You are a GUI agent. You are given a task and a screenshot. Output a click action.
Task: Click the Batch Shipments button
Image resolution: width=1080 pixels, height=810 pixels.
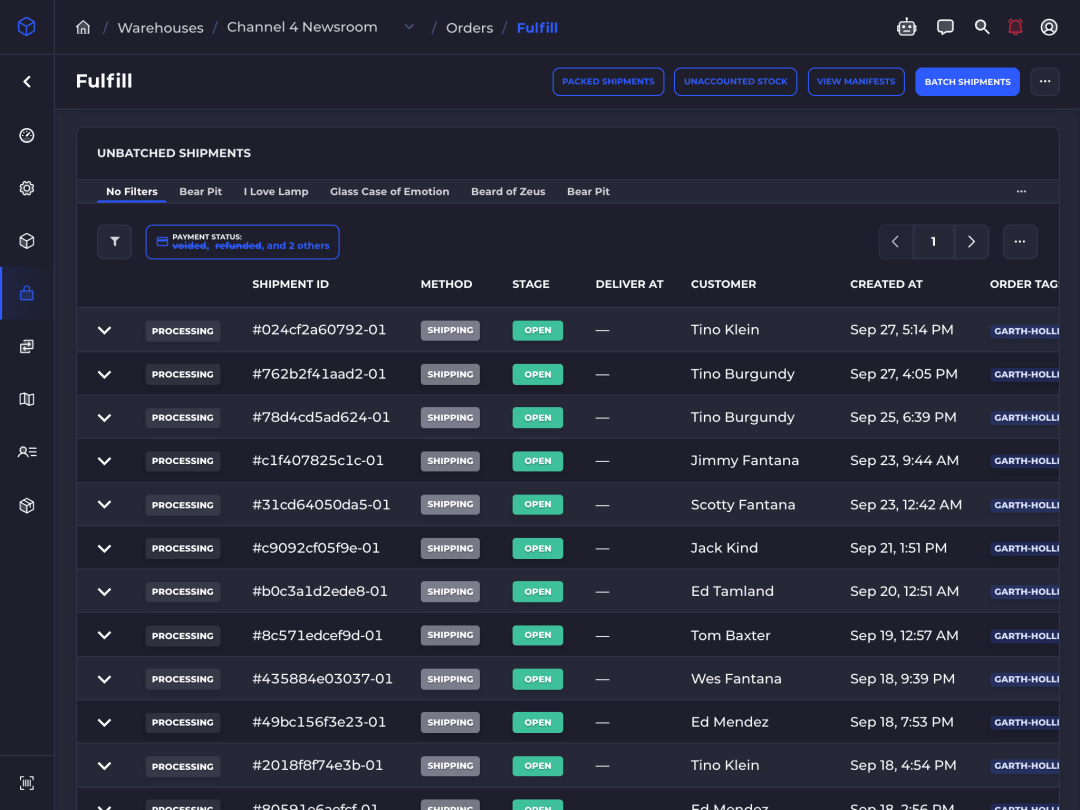click(967, 82)
